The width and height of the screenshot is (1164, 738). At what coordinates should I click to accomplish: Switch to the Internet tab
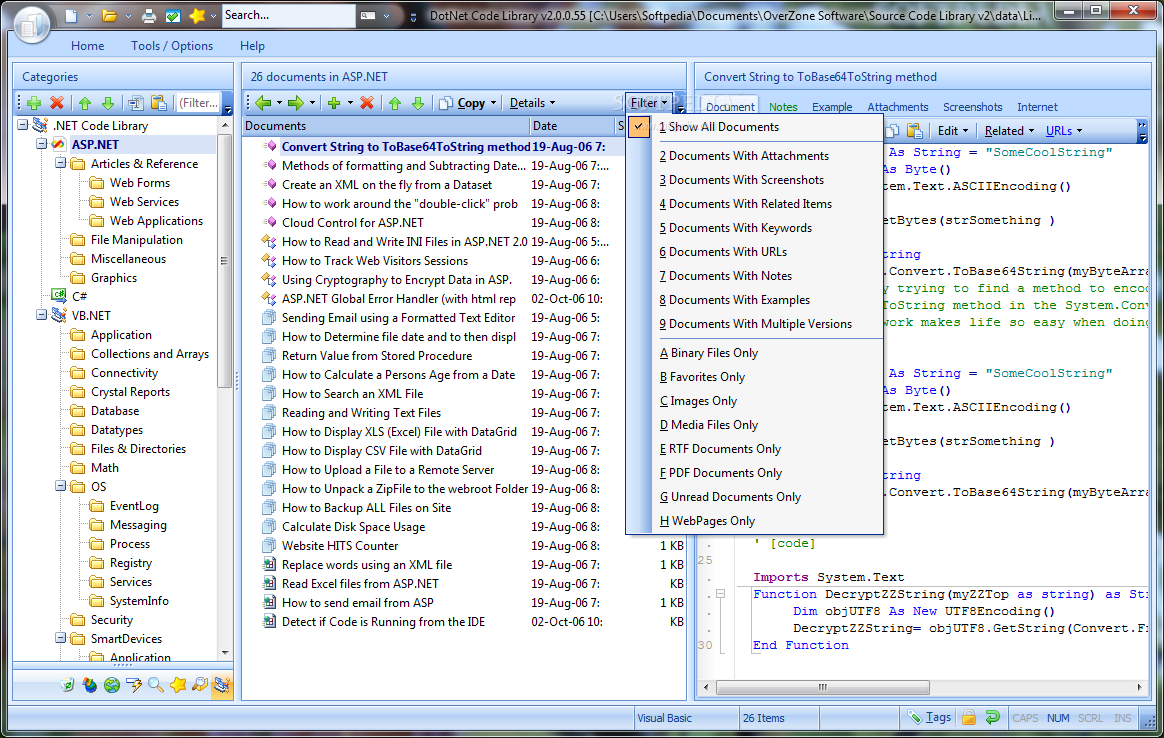(1037, 107)
